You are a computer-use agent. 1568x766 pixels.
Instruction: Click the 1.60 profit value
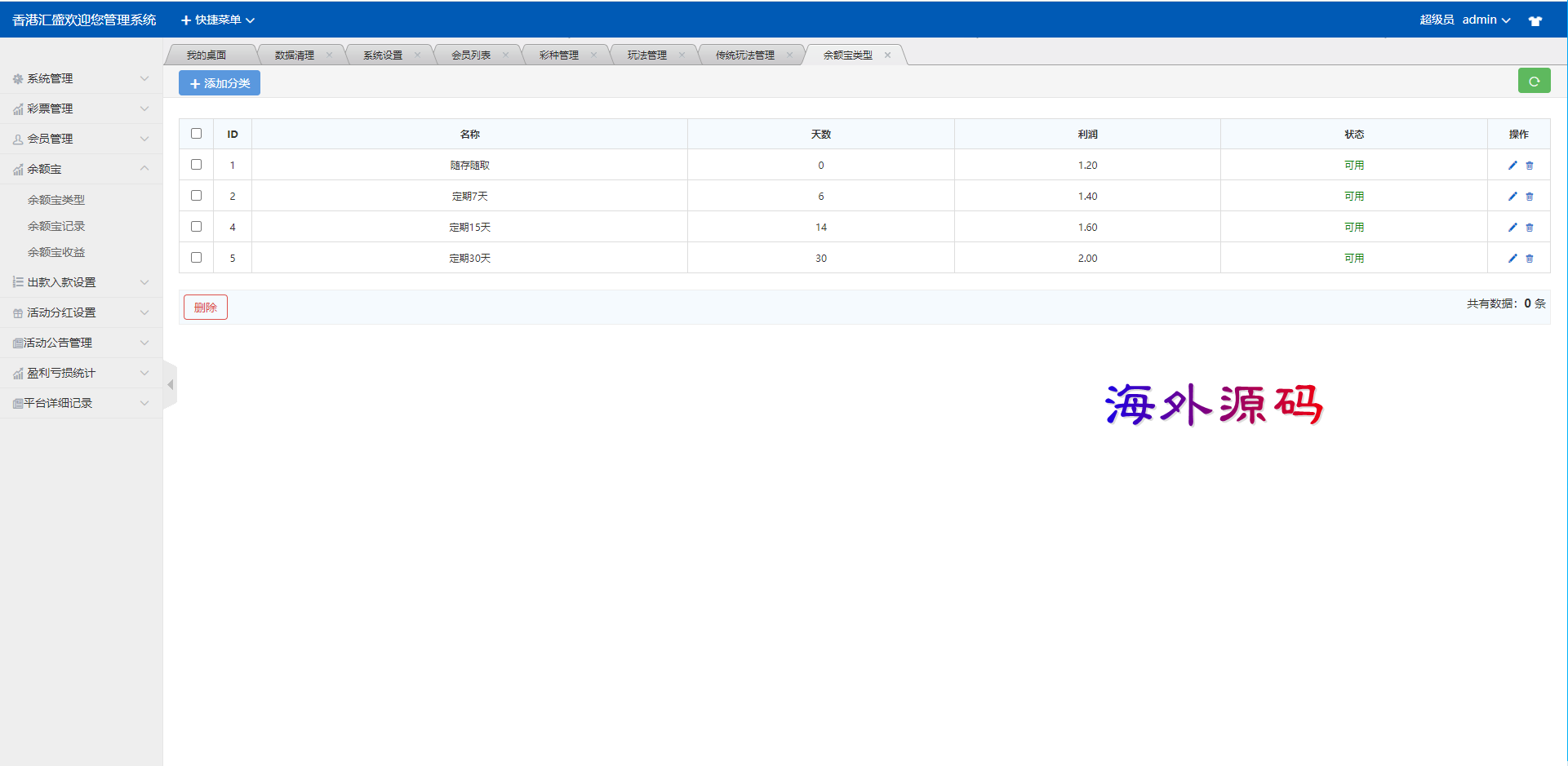[1088, 228]
